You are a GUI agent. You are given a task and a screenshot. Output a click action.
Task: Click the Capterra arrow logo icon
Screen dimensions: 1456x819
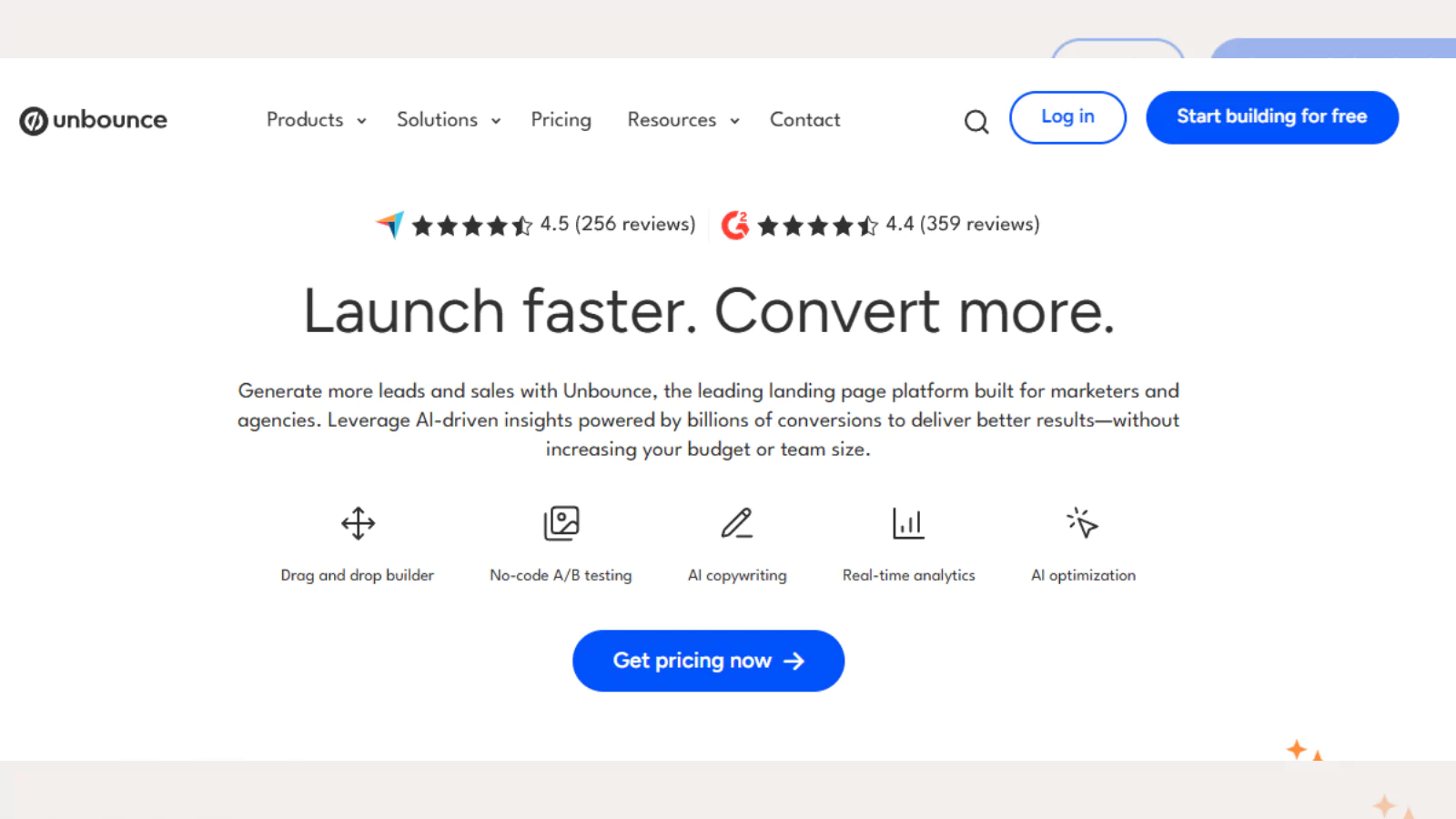point(390,224)
